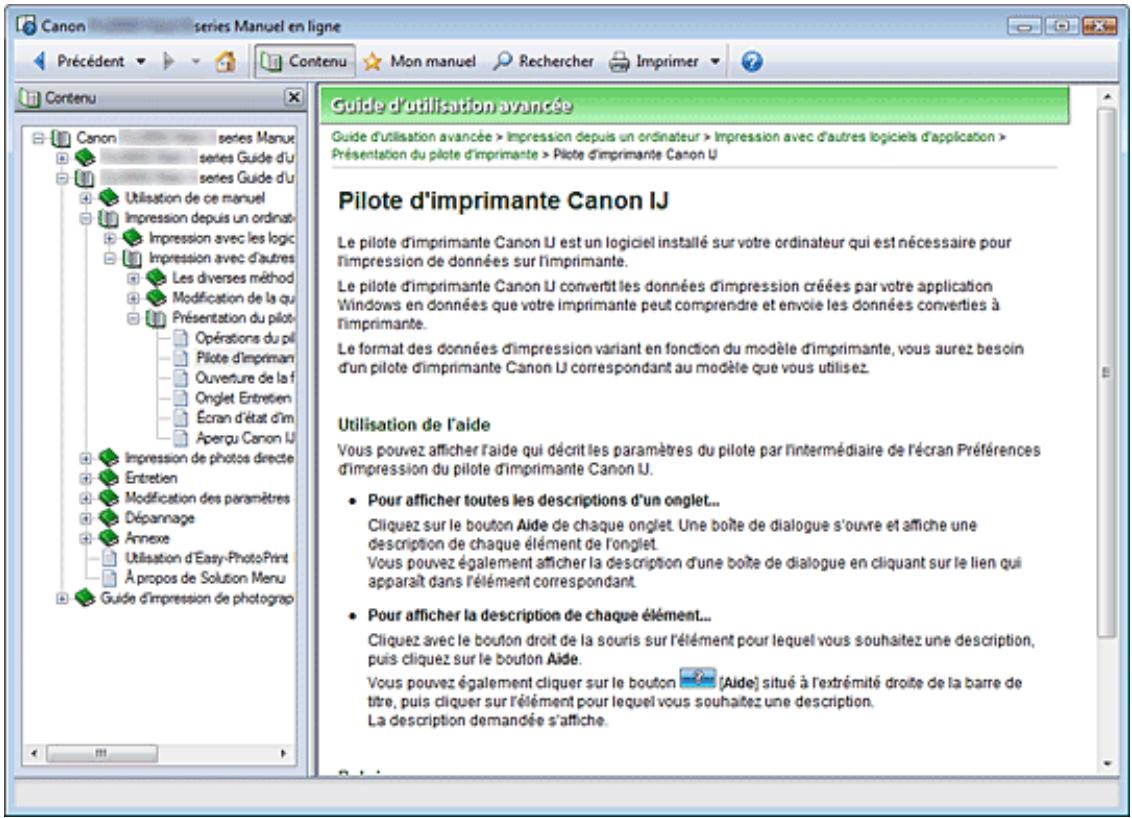Screen dimensions: 1132x818
Task: Follow Présentation du pilote d'imprimante breadcrumb link
Action: tap(435, 155)
